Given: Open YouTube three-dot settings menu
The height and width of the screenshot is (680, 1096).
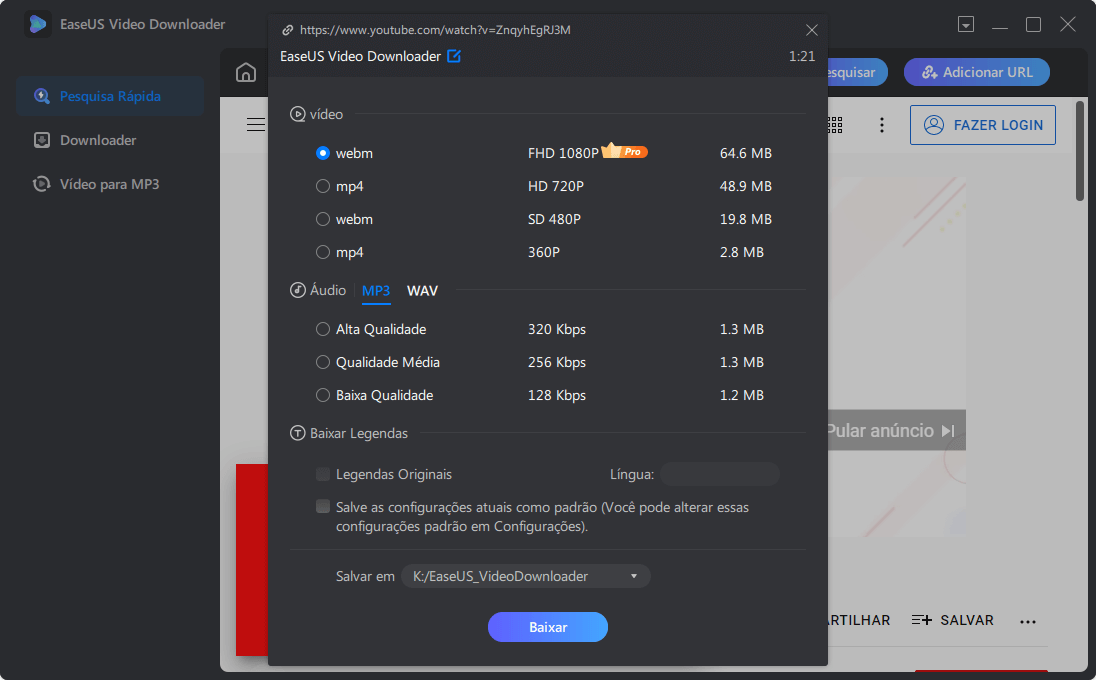Looking at the screenshot, I should 881,125.
